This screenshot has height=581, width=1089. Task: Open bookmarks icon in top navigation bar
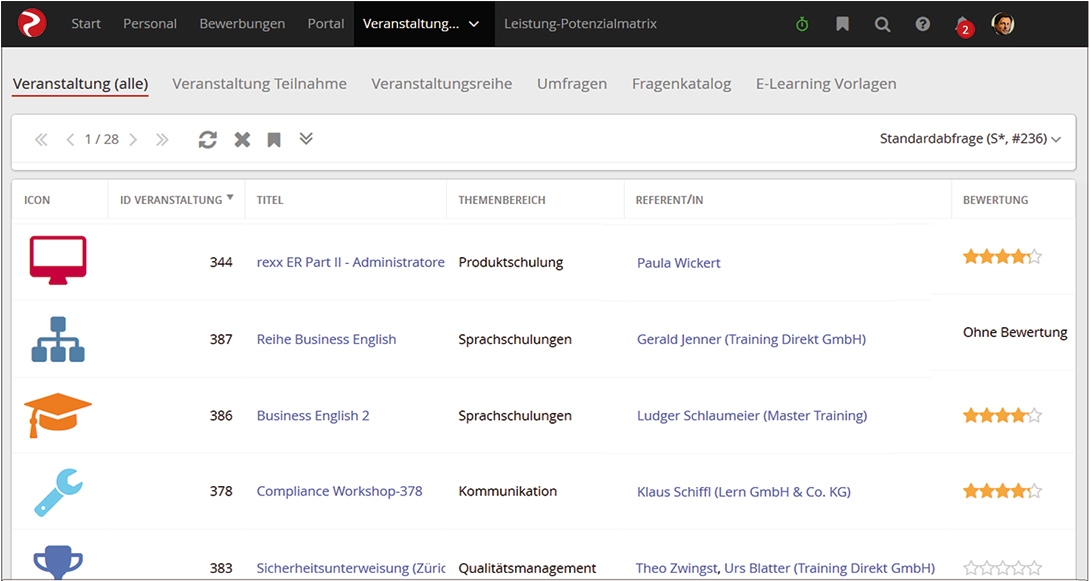[x=842, y=24]
